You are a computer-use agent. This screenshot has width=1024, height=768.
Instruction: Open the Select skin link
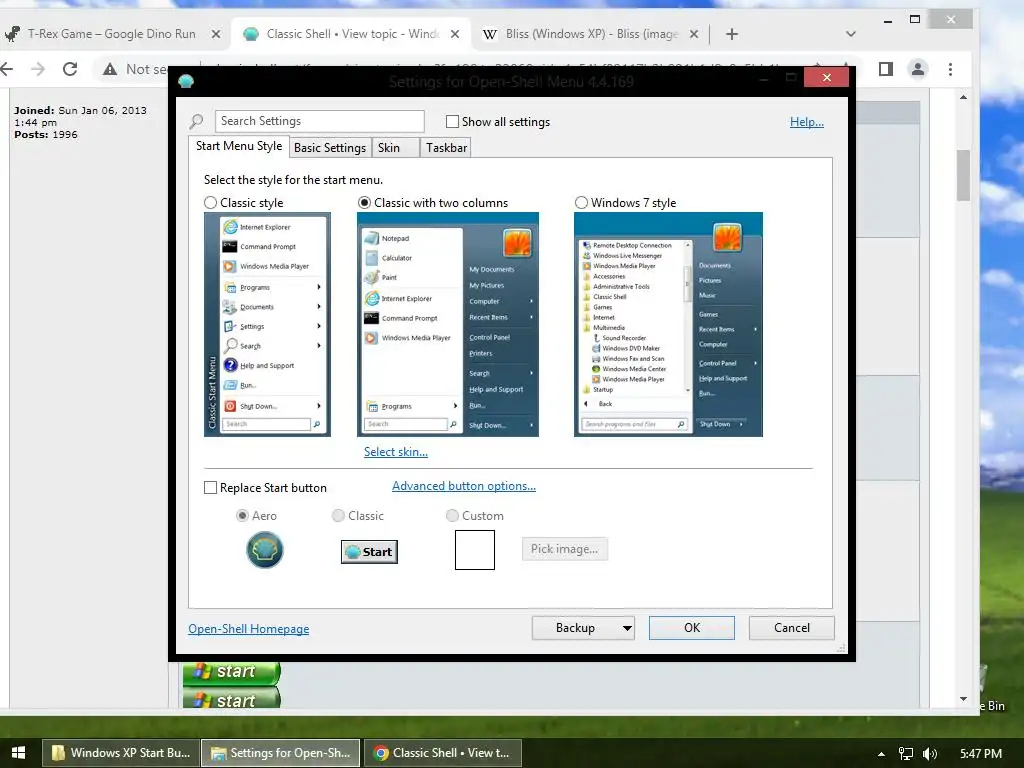point(396,452)
